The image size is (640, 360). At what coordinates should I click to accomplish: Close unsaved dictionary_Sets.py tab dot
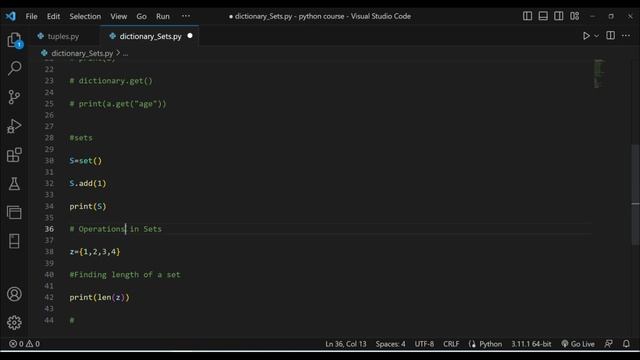point(190,36)
